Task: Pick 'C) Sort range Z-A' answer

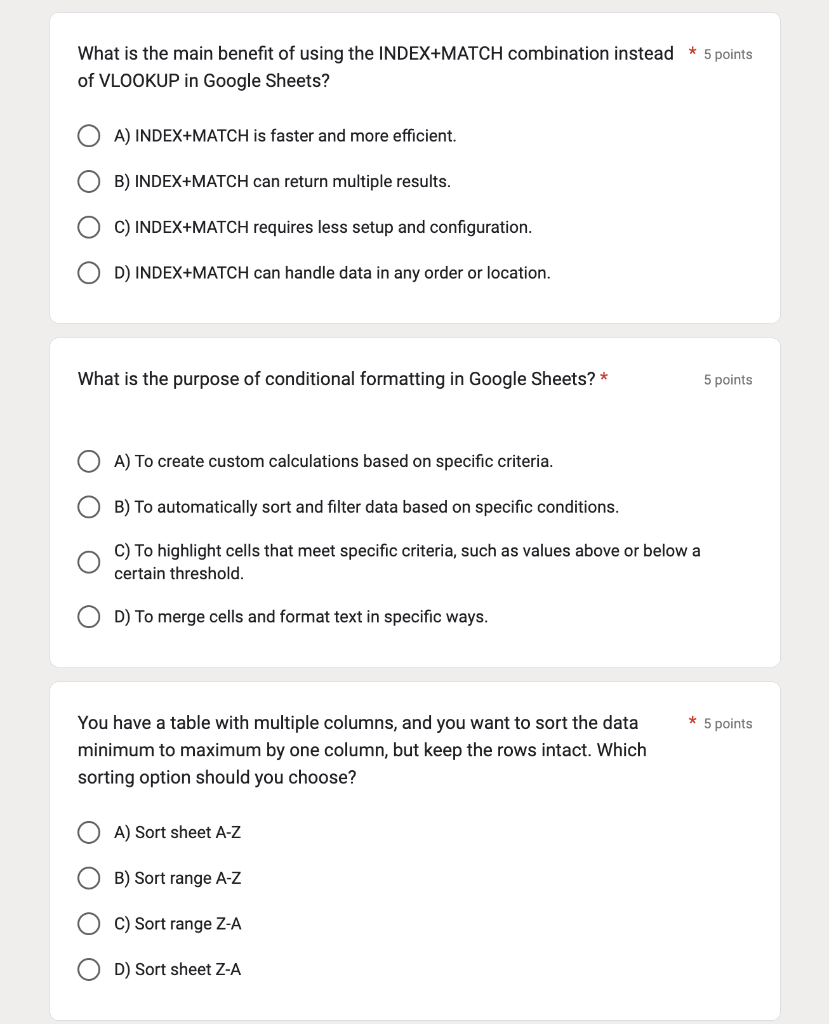Action: (x=89, y=923)
